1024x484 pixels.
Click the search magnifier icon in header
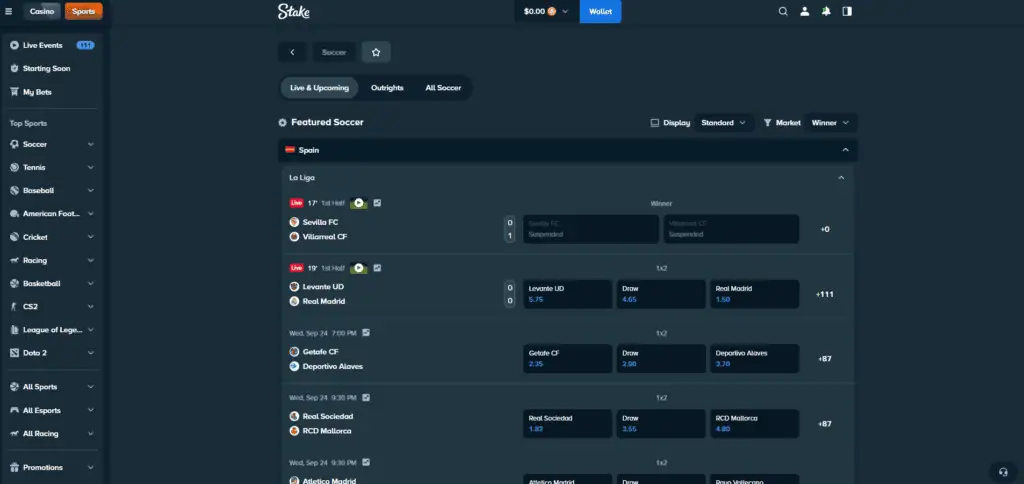click(x=783, y=12)
